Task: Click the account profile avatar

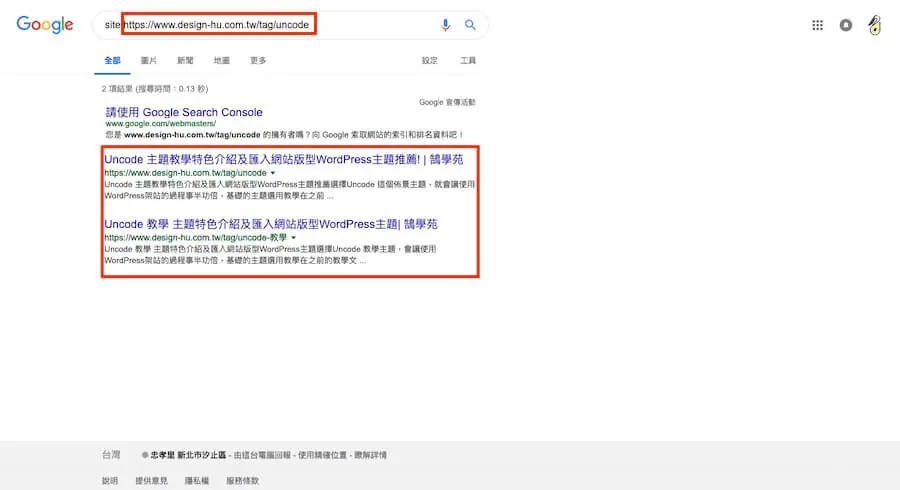Action: [874, 25]
